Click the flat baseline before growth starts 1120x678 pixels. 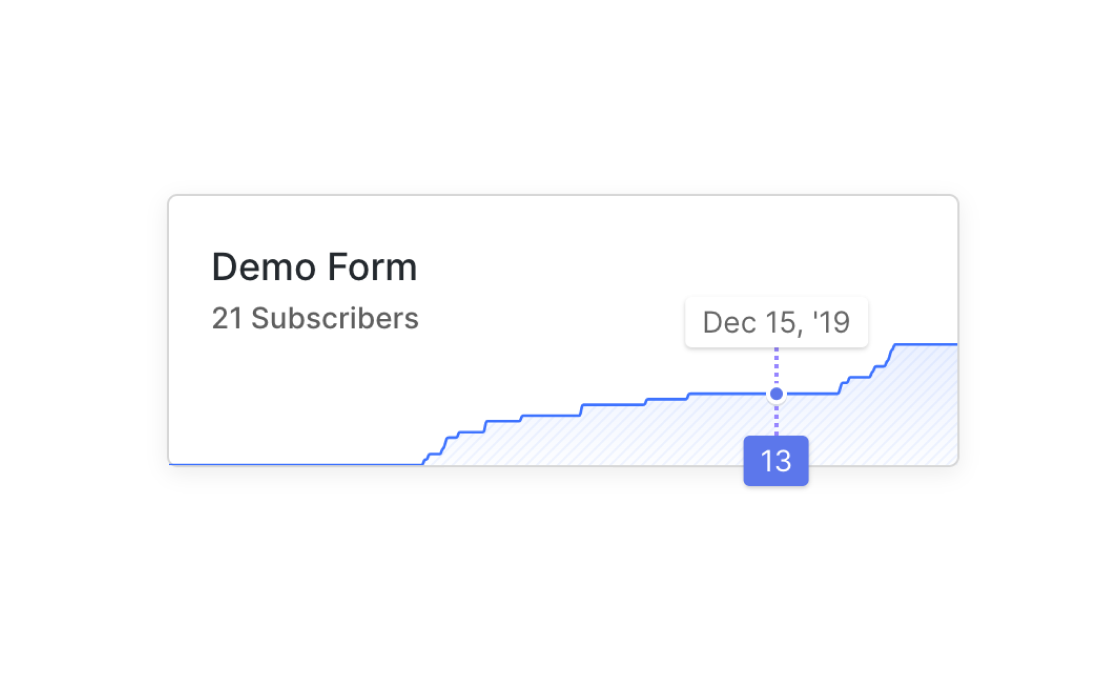pyautogui.click(x=296, y=464)
